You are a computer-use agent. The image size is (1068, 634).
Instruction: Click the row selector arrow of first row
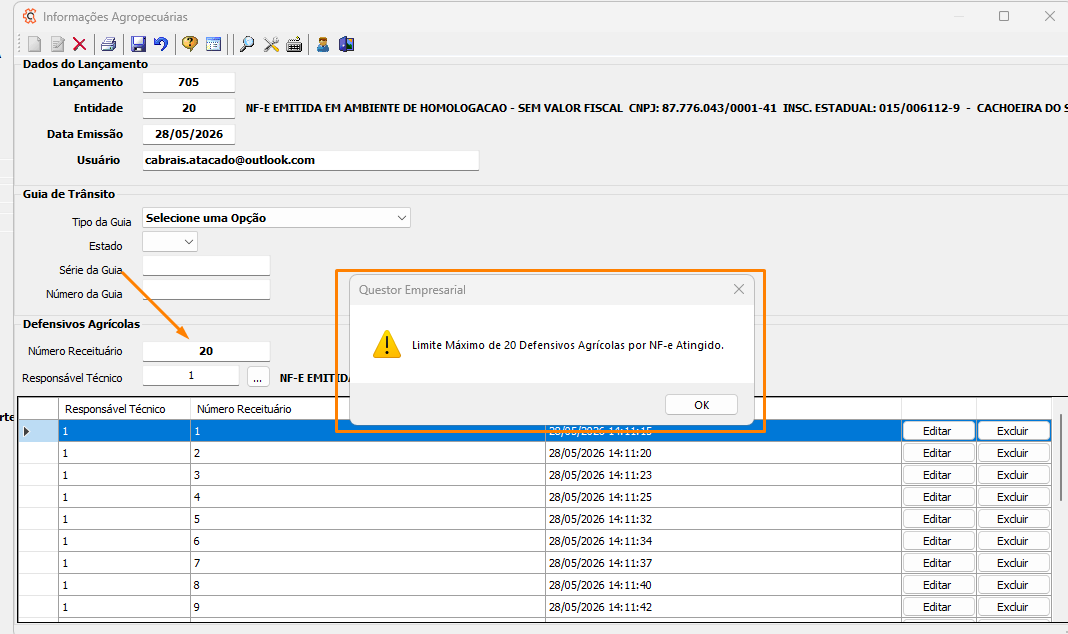click(x=27, y=431)
